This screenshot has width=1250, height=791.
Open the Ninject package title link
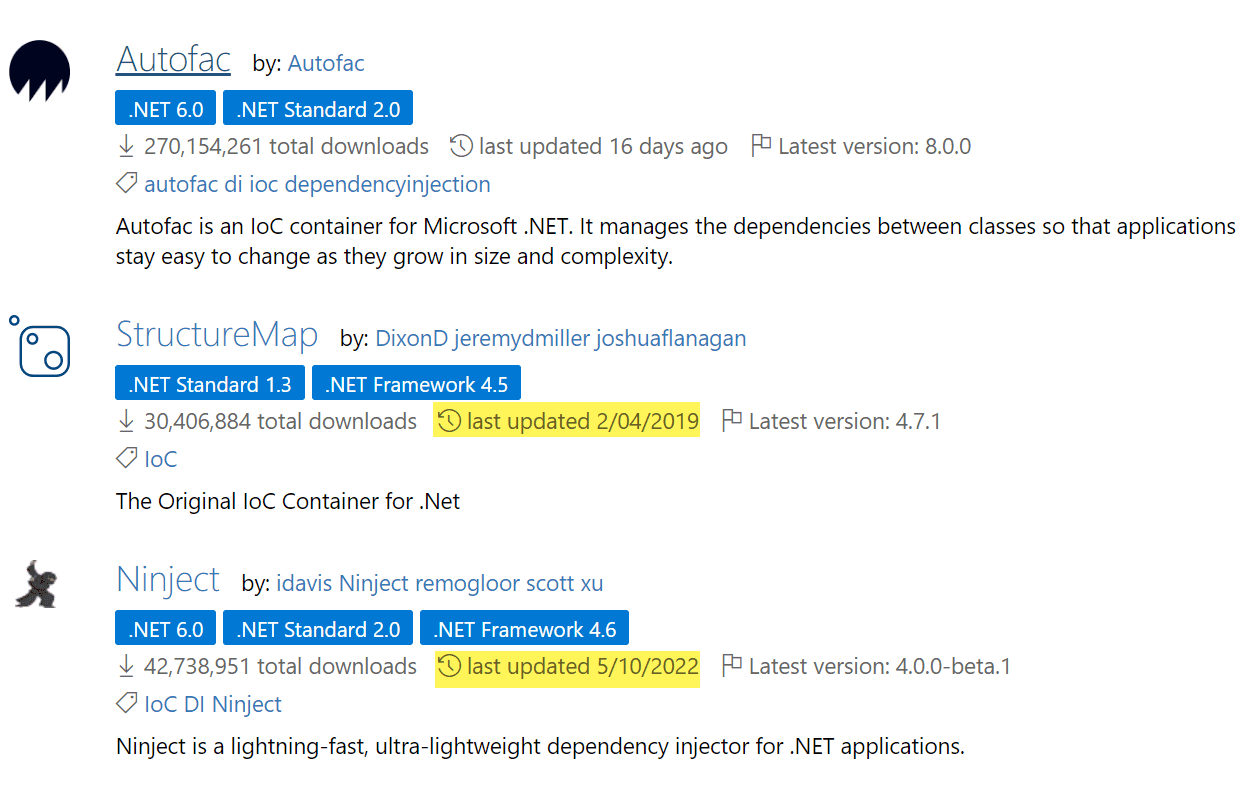click(x=168, y=579)
